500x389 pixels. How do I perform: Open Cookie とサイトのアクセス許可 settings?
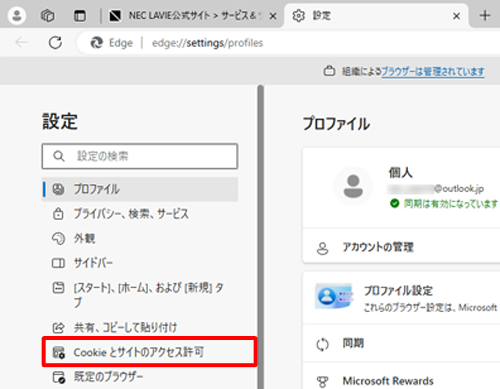pyautogui.click(x=149, y=352)
